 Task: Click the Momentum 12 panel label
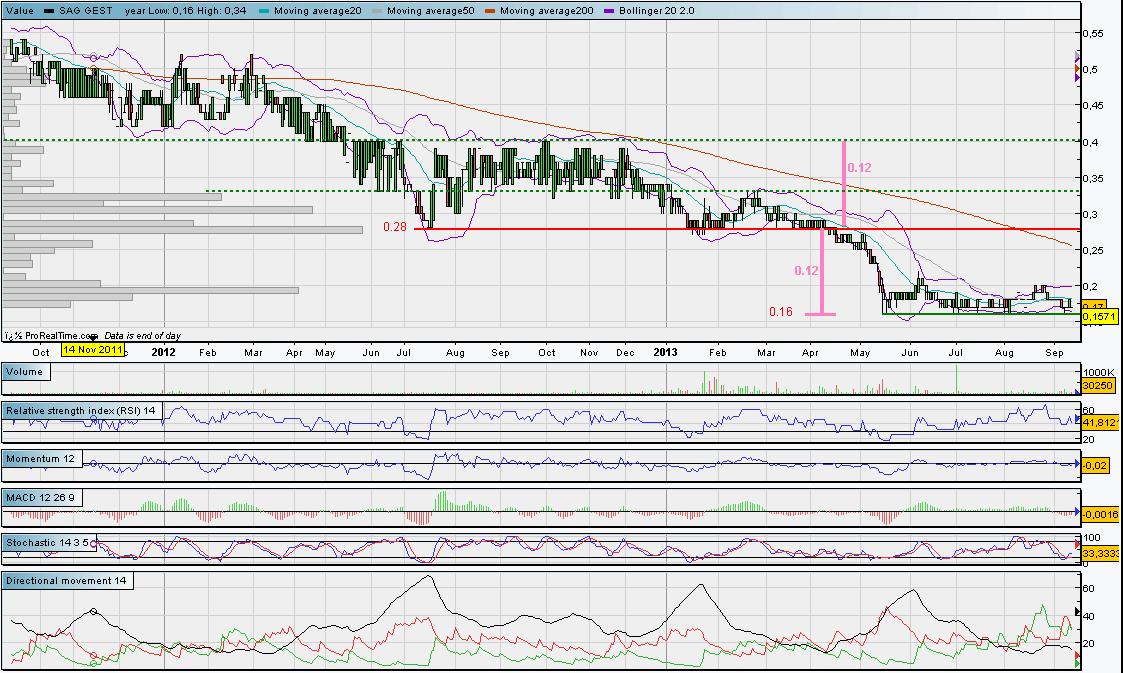click(42, 457)
